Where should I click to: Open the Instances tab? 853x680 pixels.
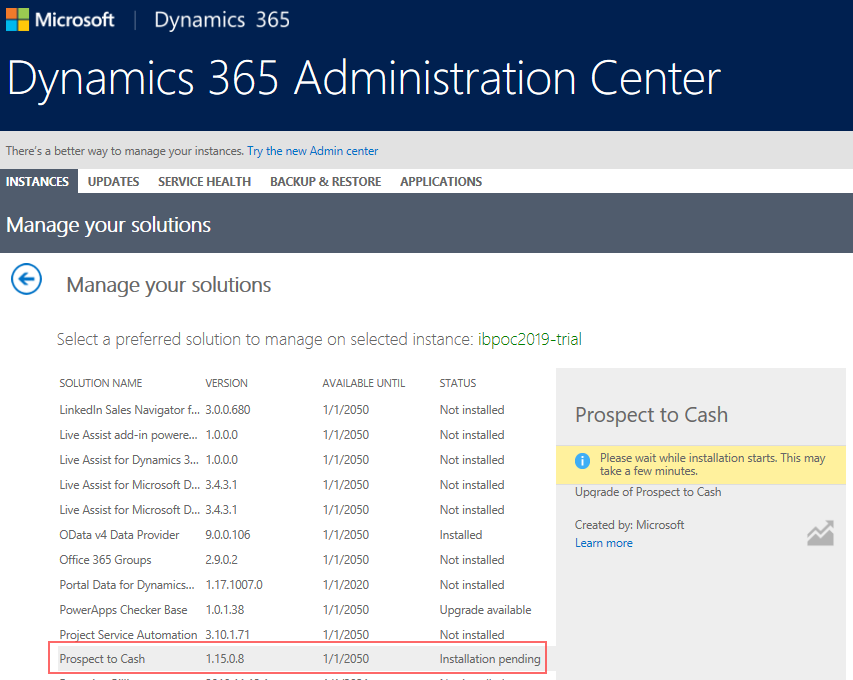37,182
